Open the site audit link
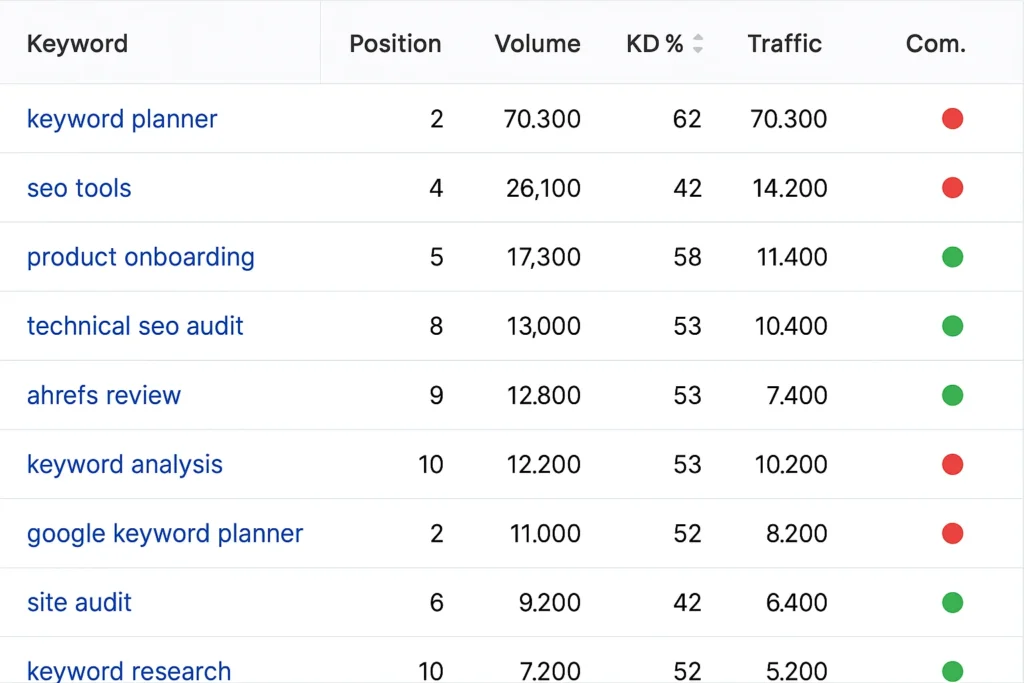The image size is (1024, 683). click(x=79, y=602)
